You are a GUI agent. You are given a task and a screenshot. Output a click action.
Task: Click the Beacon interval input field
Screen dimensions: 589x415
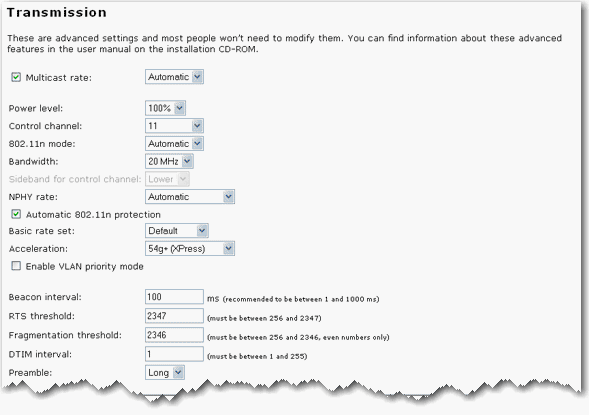tap(174, 297)
